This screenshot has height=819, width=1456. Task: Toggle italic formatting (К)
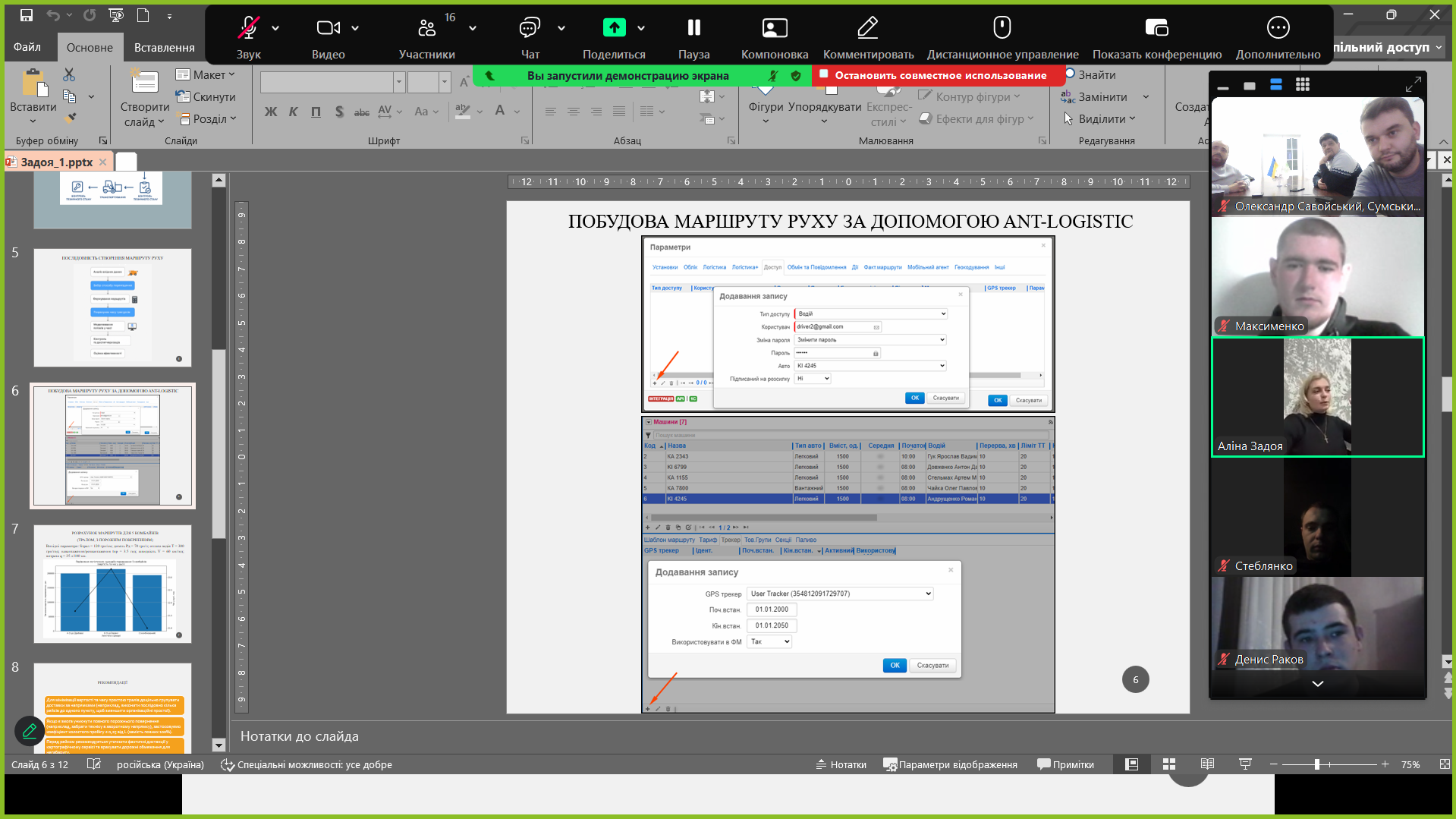(x=293, y=112)
